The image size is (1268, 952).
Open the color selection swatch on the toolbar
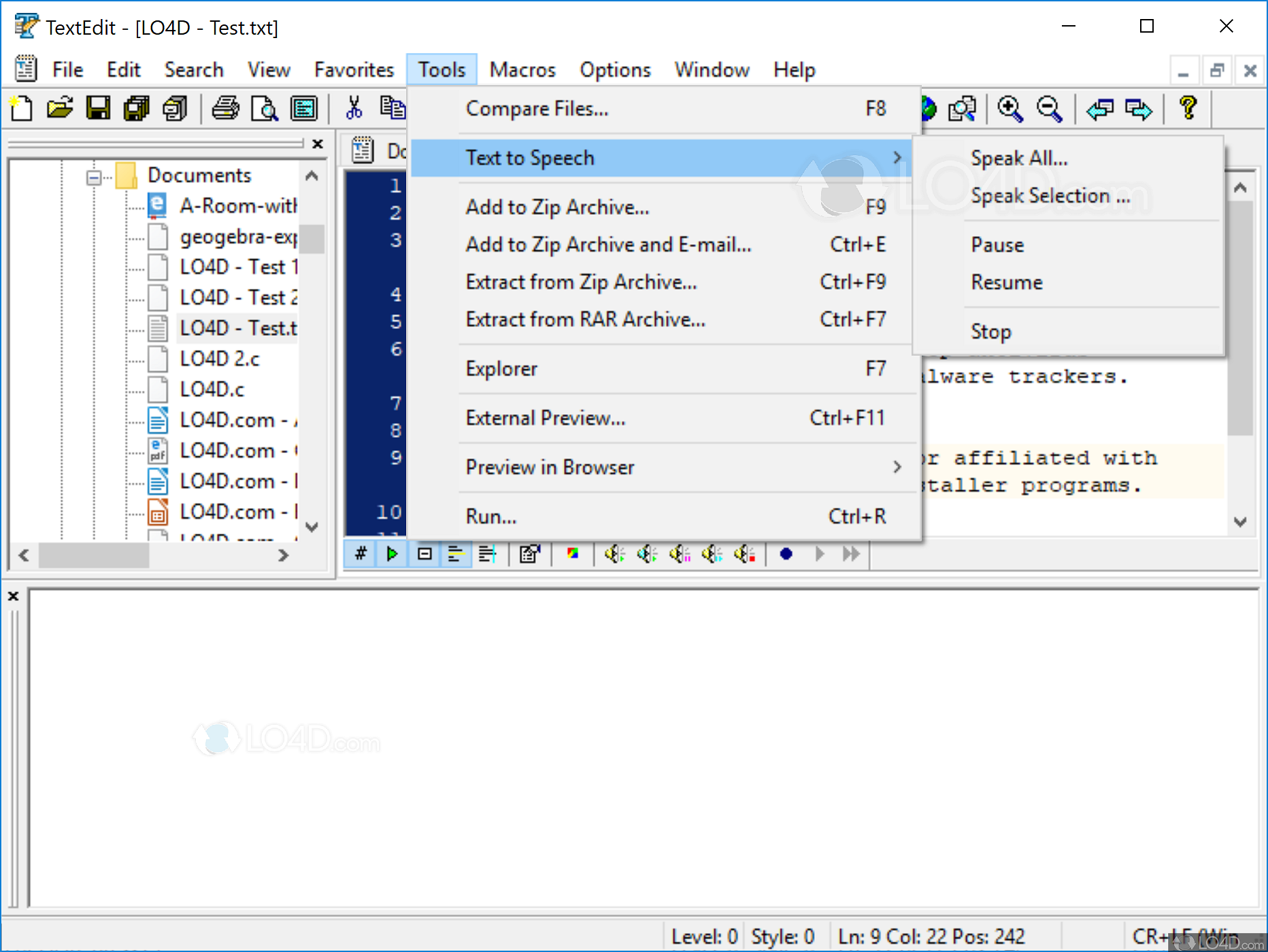[x=573, y=554]
